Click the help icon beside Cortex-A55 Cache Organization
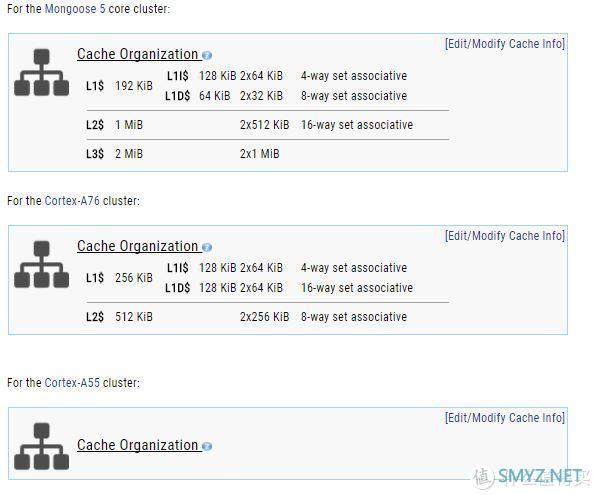The width and height of the screenshot is (595, 495). click(207, 446)
